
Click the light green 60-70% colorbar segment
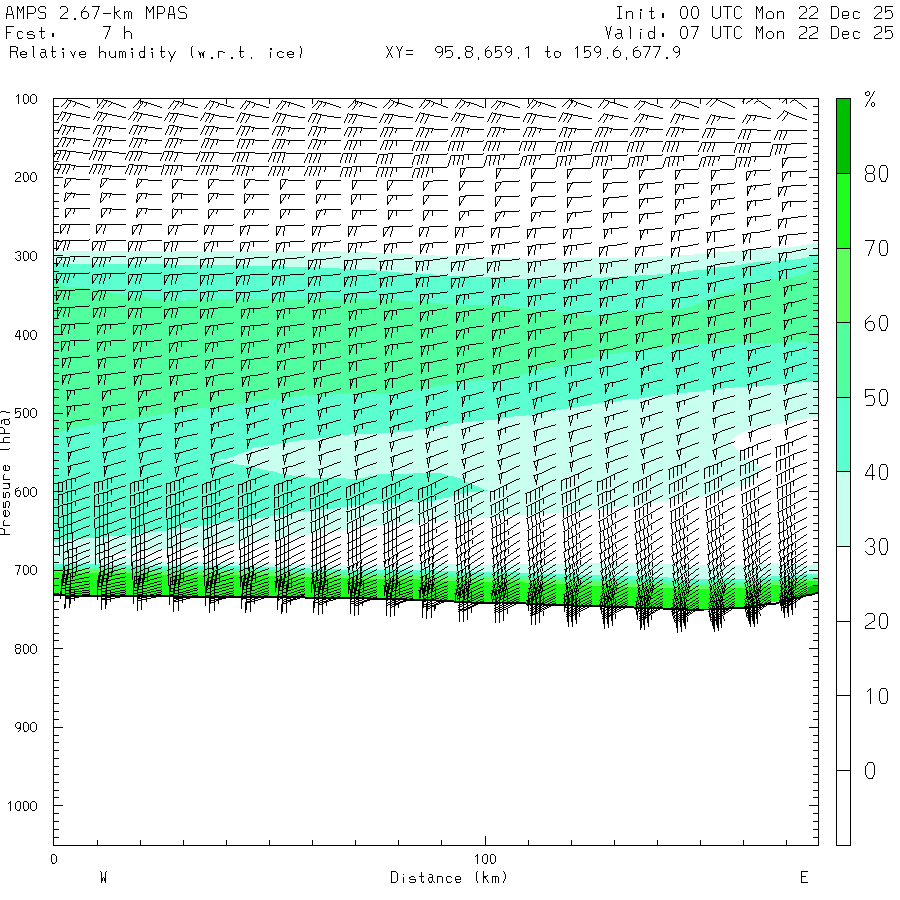(x=843, y=285)
